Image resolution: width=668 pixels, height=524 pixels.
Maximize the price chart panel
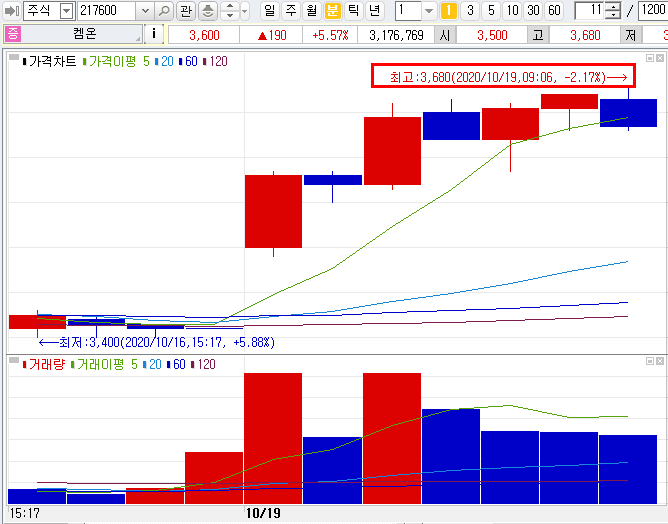[650, 58]
